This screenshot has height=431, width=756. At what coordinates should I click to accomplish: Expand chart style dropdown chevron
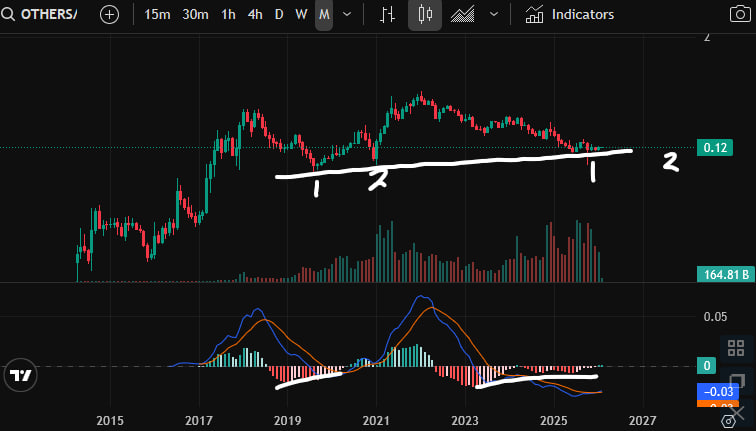pos(494,14)
